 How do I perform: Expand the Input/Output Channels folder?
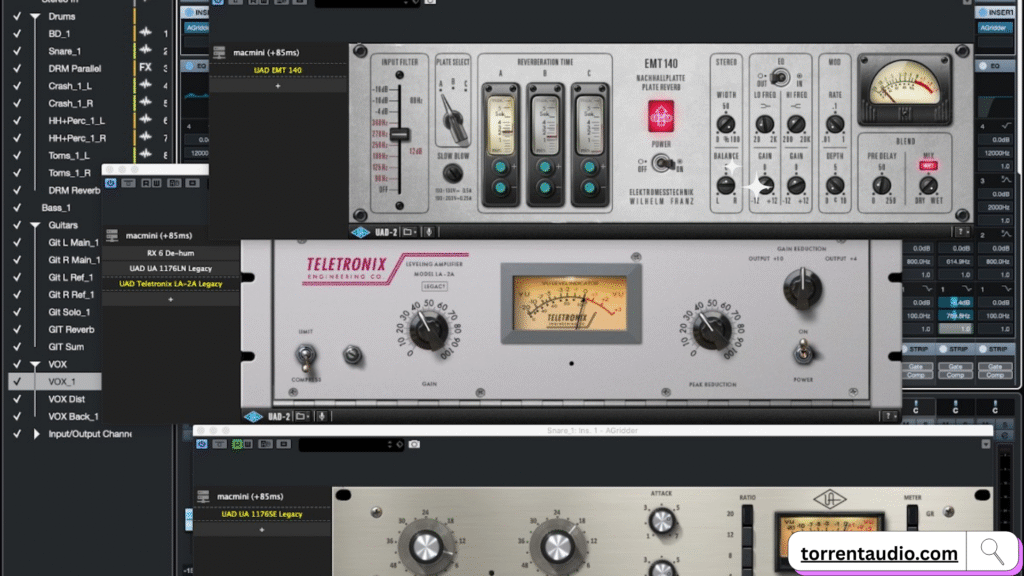coord(37,434)
